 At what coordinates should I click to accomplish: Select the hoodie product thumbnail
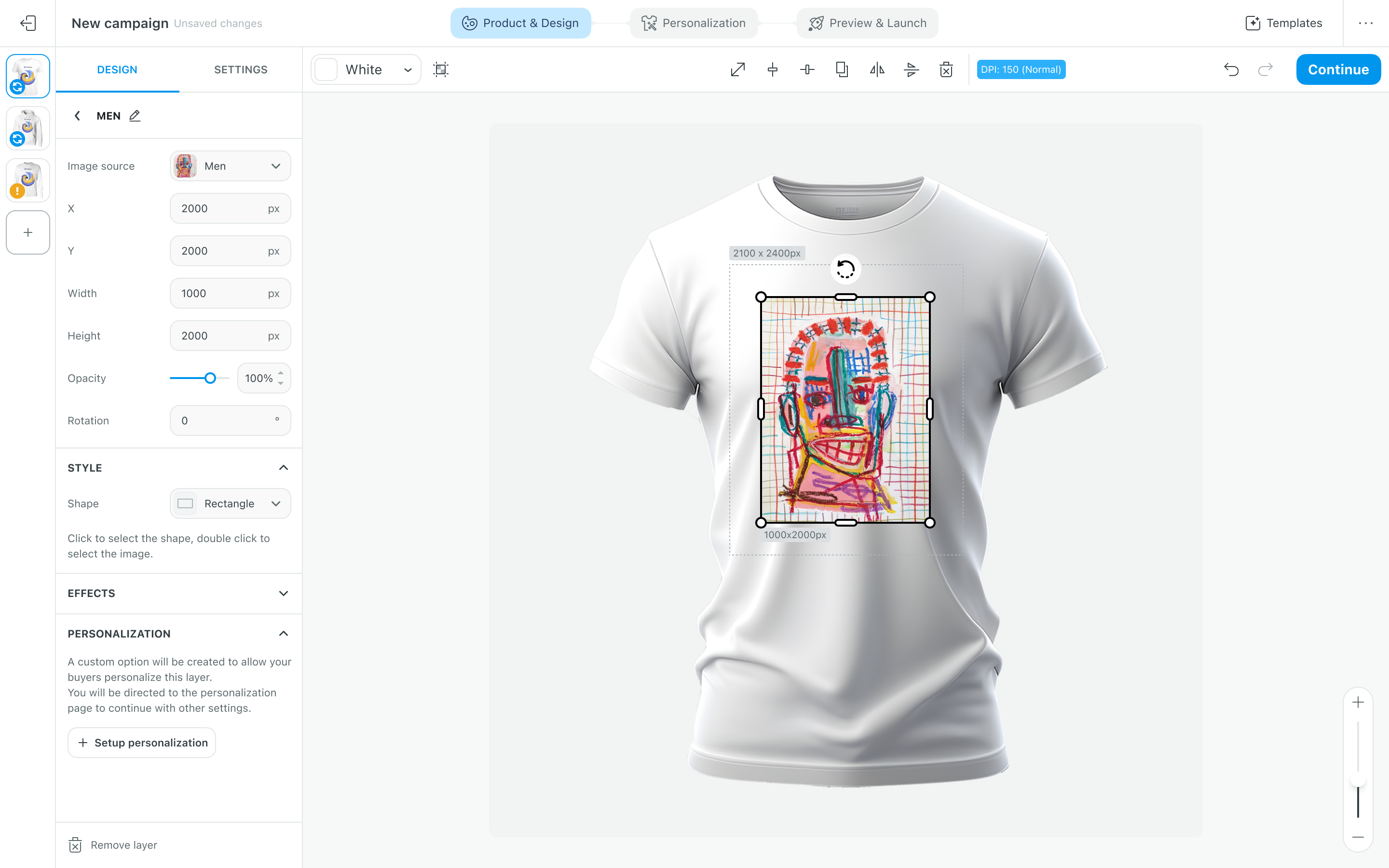pyautogui.click(x=27, y=128)
